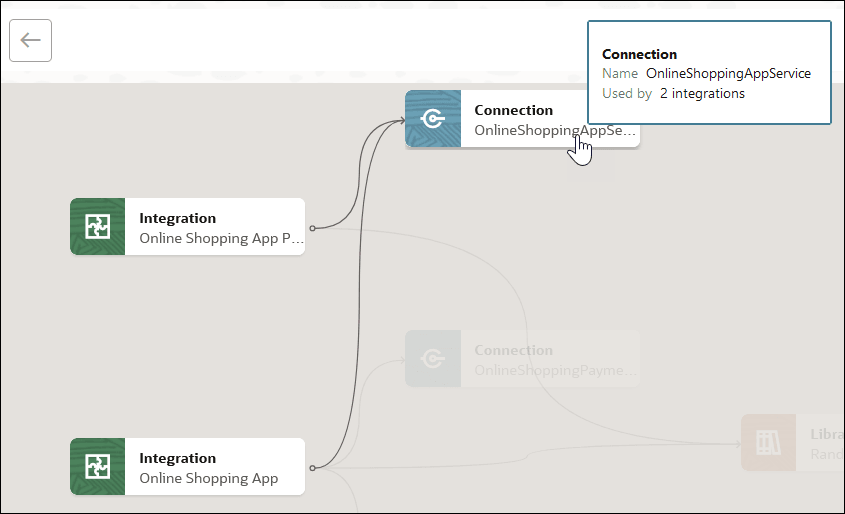Click the Online Shopping App P... integration puzzle icon
The image size is (845, 514).
[x=98, y=226]
